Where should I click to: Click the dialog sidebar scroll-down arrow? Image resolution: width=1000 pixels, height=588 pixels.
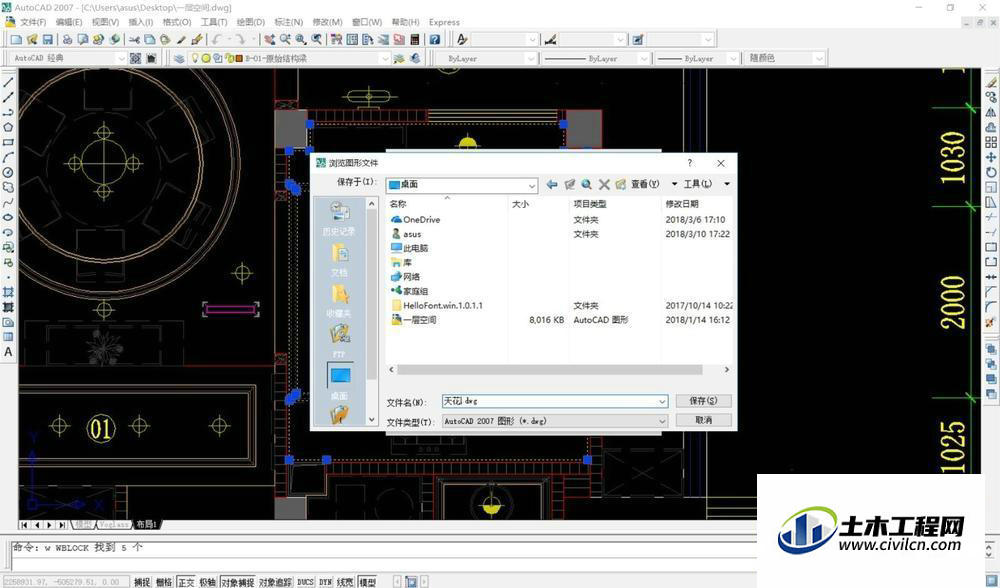[x=372, y=420]
